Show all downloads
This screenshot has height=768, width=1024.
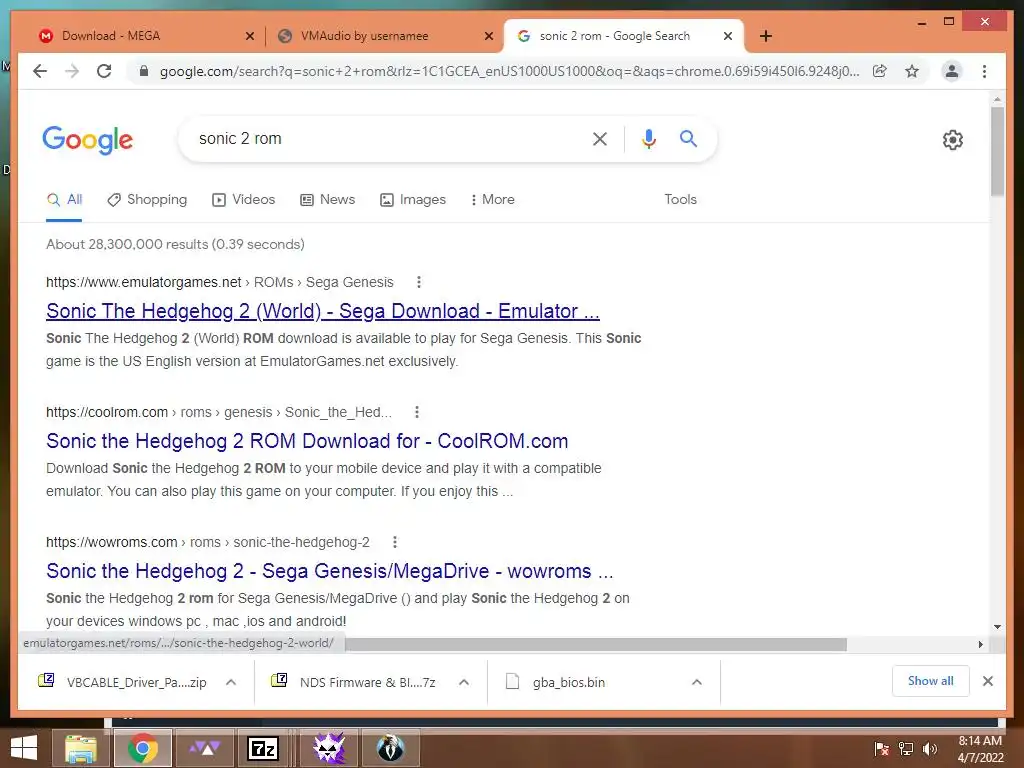click(931, 681)
